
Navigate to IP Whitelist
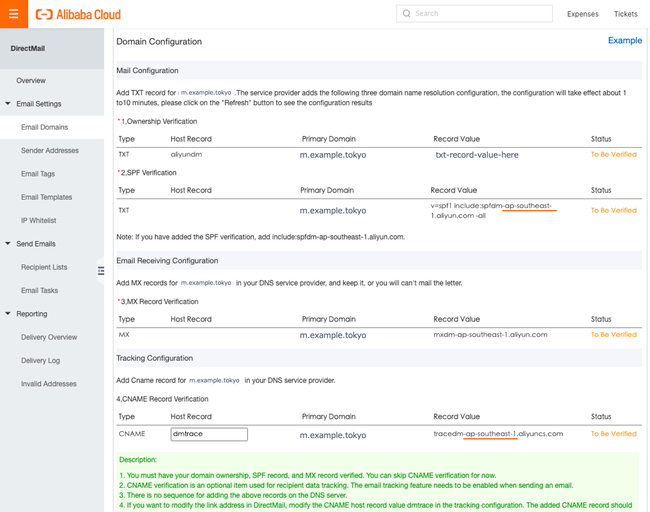pos(38,221)
